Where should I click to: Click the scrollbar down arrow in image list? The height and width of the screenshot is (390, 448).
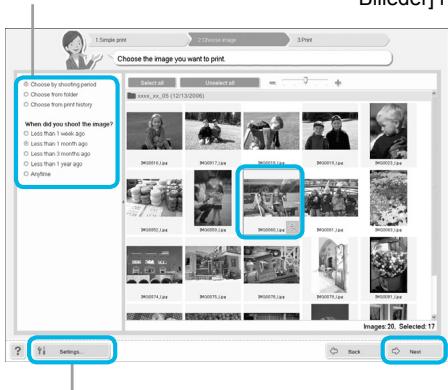click(x=434, y=317)
